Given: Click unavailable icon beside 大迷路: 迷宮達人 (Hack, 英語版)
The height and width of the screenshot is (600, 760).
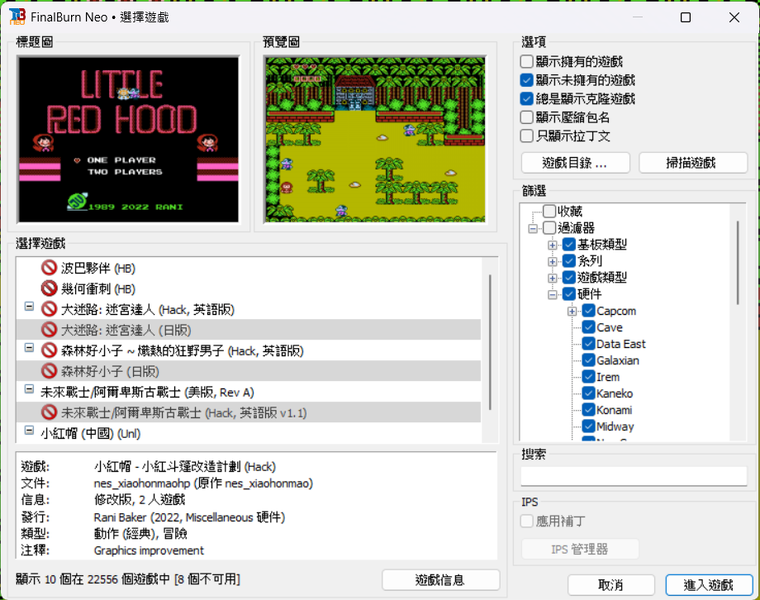Looking at the screenshot, I should tap(49, 309).
